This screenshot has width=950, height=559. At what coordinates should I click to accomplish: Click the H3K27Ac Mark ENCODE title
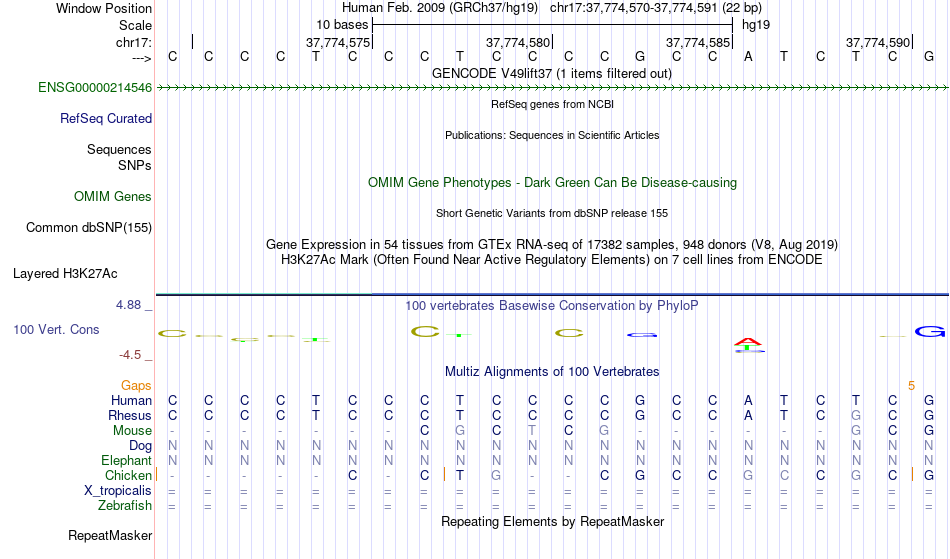[x=552, y=260]
